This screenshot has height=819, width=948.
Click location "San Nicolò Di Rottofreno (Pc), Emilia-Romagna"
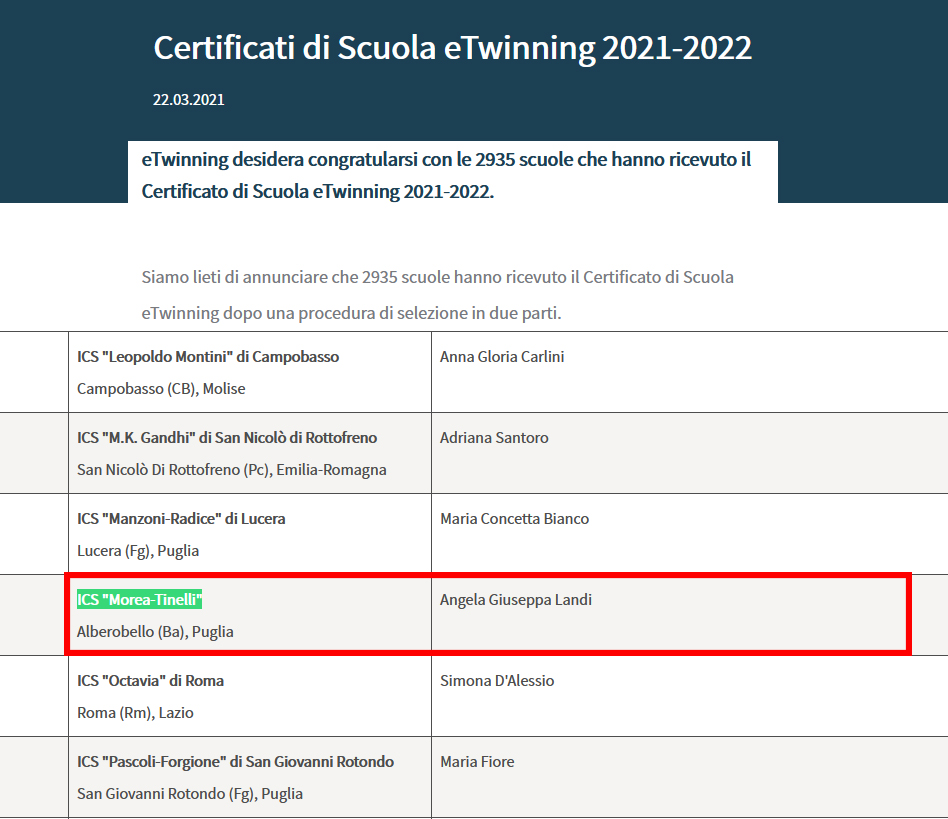(x=232, y=470)
